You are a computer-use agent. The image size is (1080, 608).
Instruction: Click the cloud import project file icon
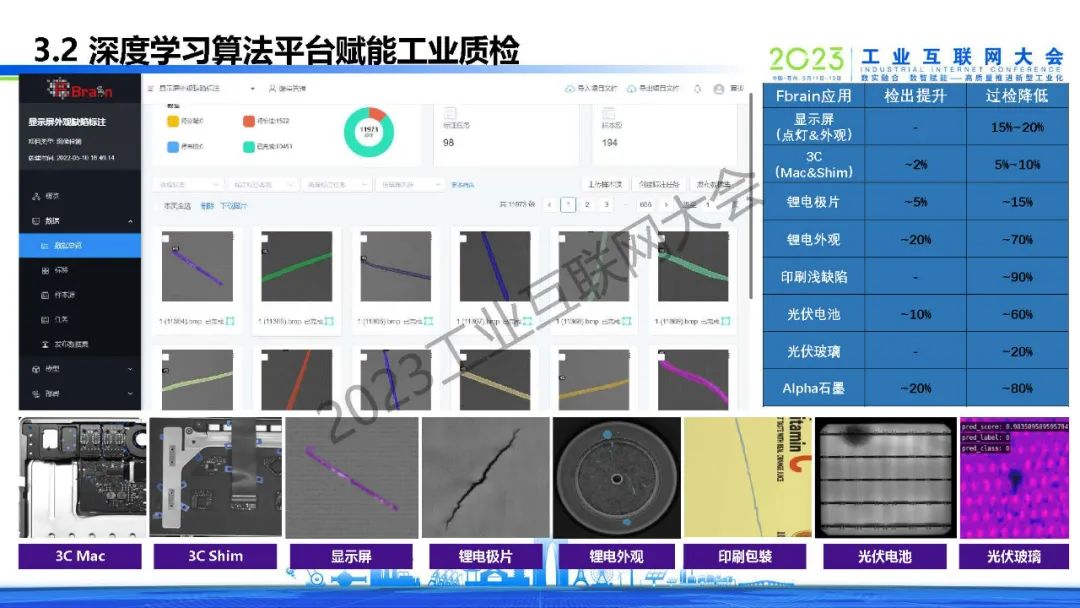570,89
